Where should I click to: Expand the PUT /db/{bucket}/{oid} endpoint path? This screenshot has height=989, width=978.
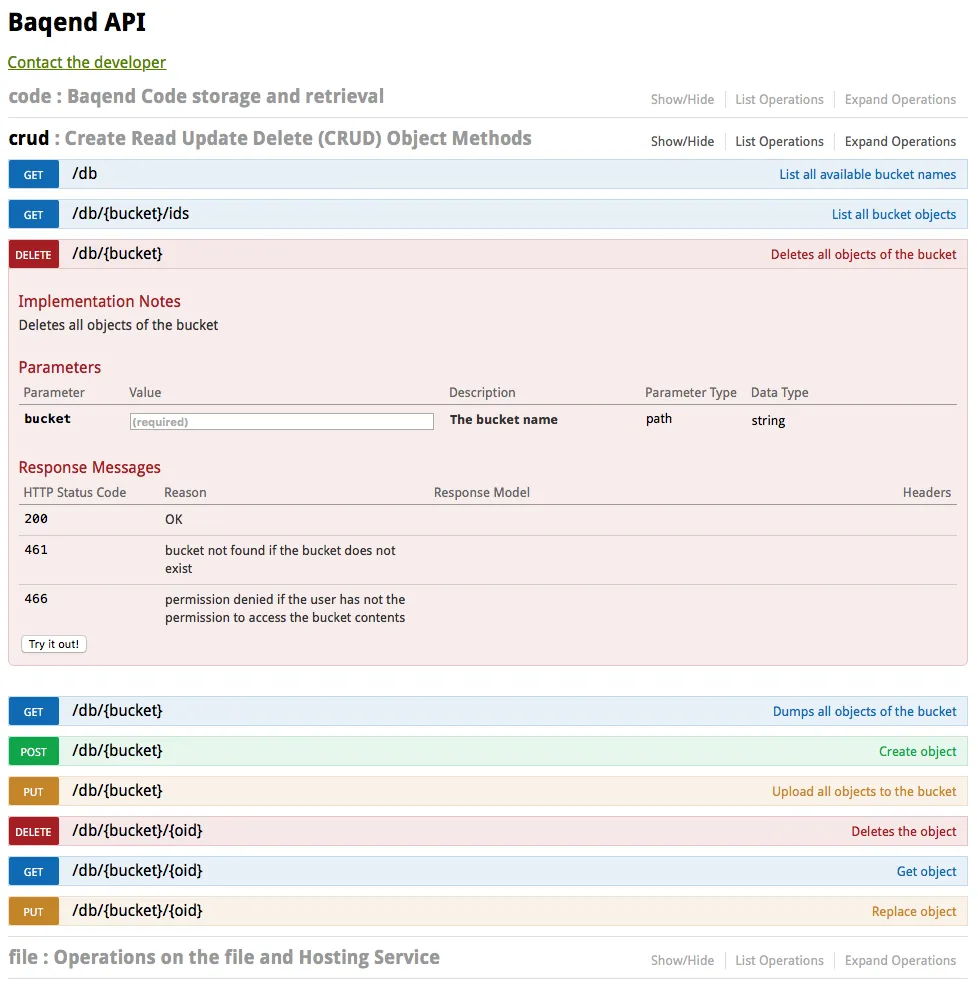click(137, 911)
